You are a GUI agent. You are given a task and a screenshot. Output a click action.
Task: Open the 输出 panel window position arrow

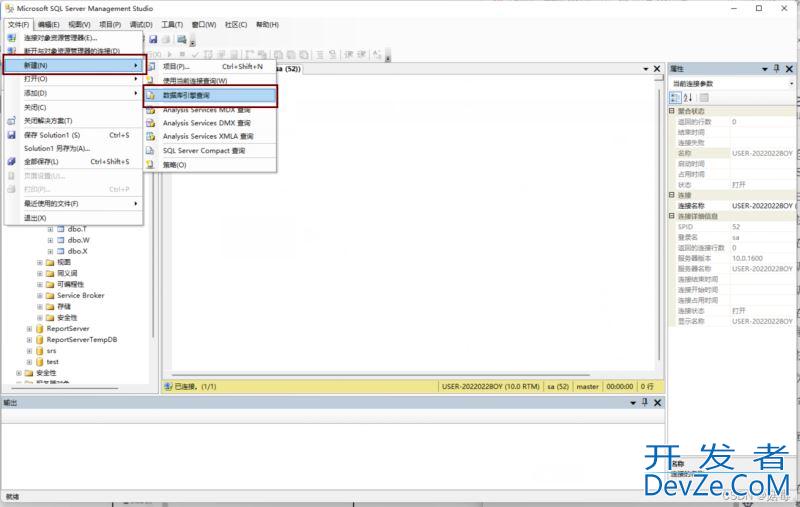point(633,403)
